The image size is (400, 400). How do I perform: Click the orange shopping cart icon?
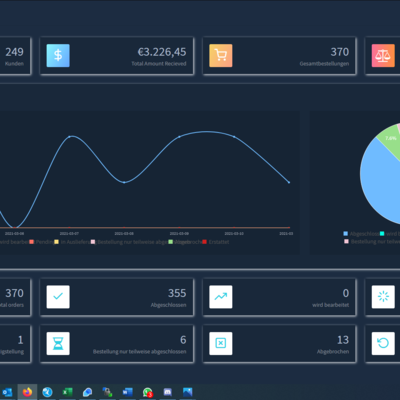[221, 55]
